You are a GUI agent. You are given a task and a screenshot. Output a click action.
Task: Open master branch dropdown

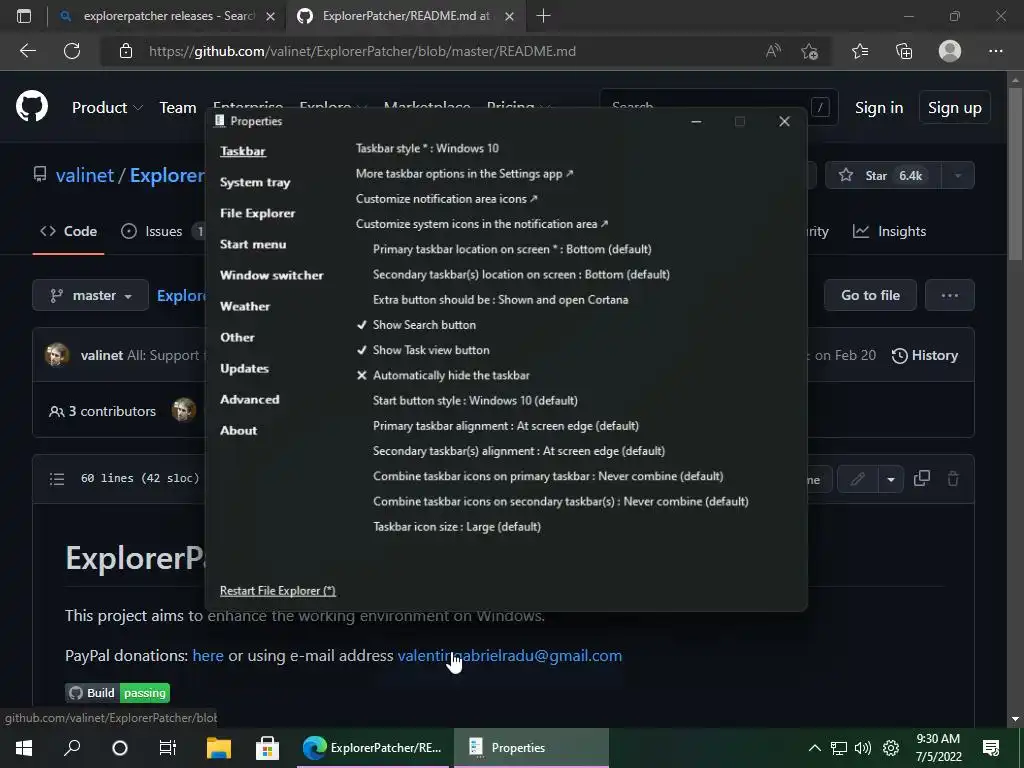(90, 295)
